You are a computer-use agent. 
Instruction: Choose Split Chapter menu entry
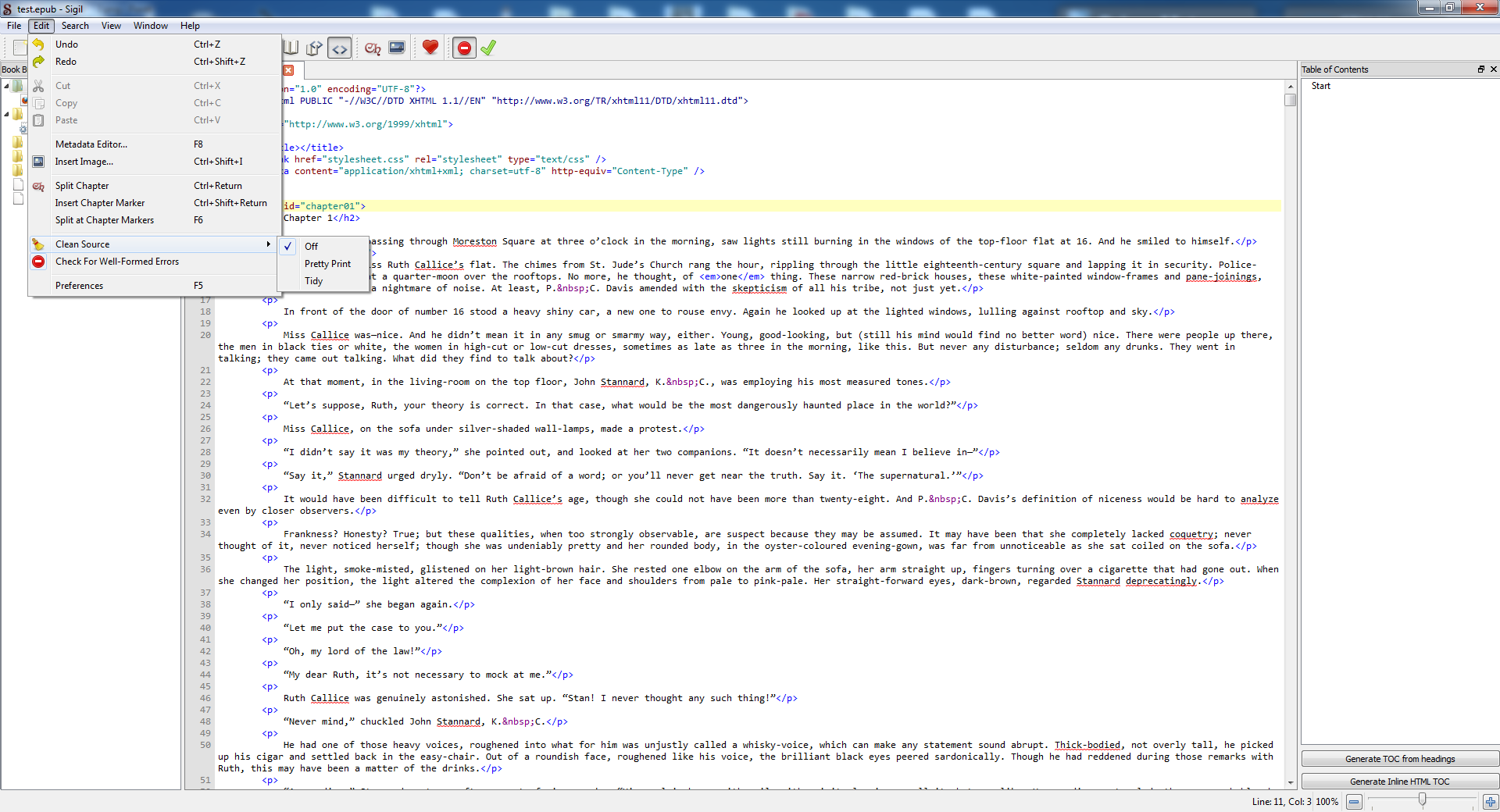pyautogui.click(x=155, y=186)
